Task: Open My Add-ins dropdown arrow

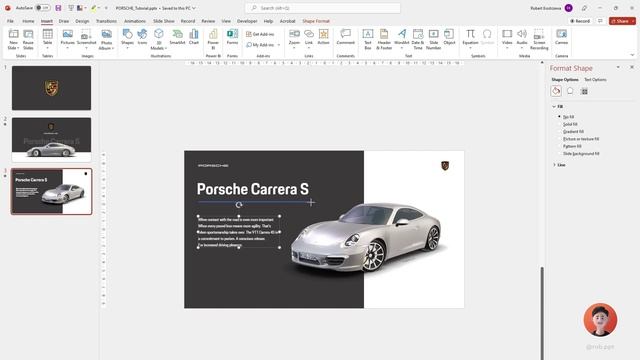Action: point(279,45)
